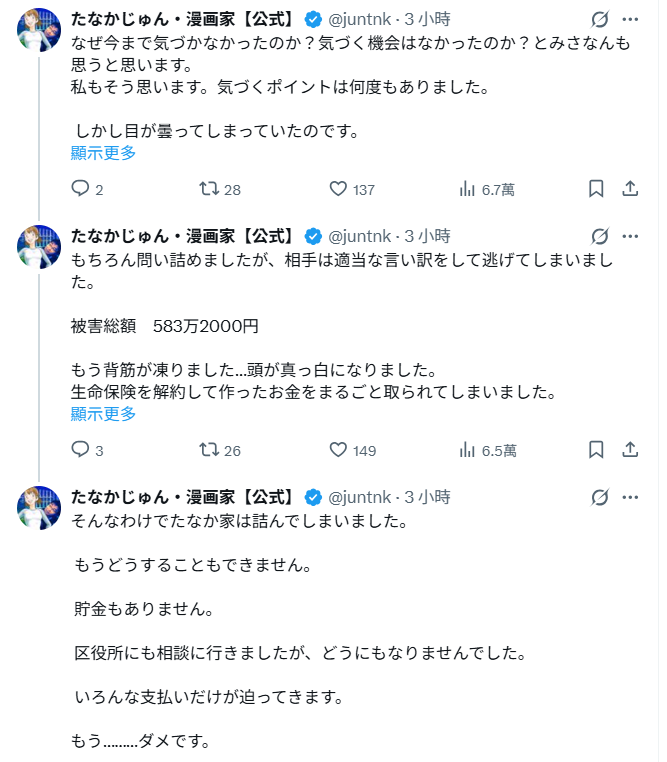Image resolution: width=667 pixels, height=762 pixels.
Task: Reply to the first tweet with 2 replies
Action: click(81, 189)
